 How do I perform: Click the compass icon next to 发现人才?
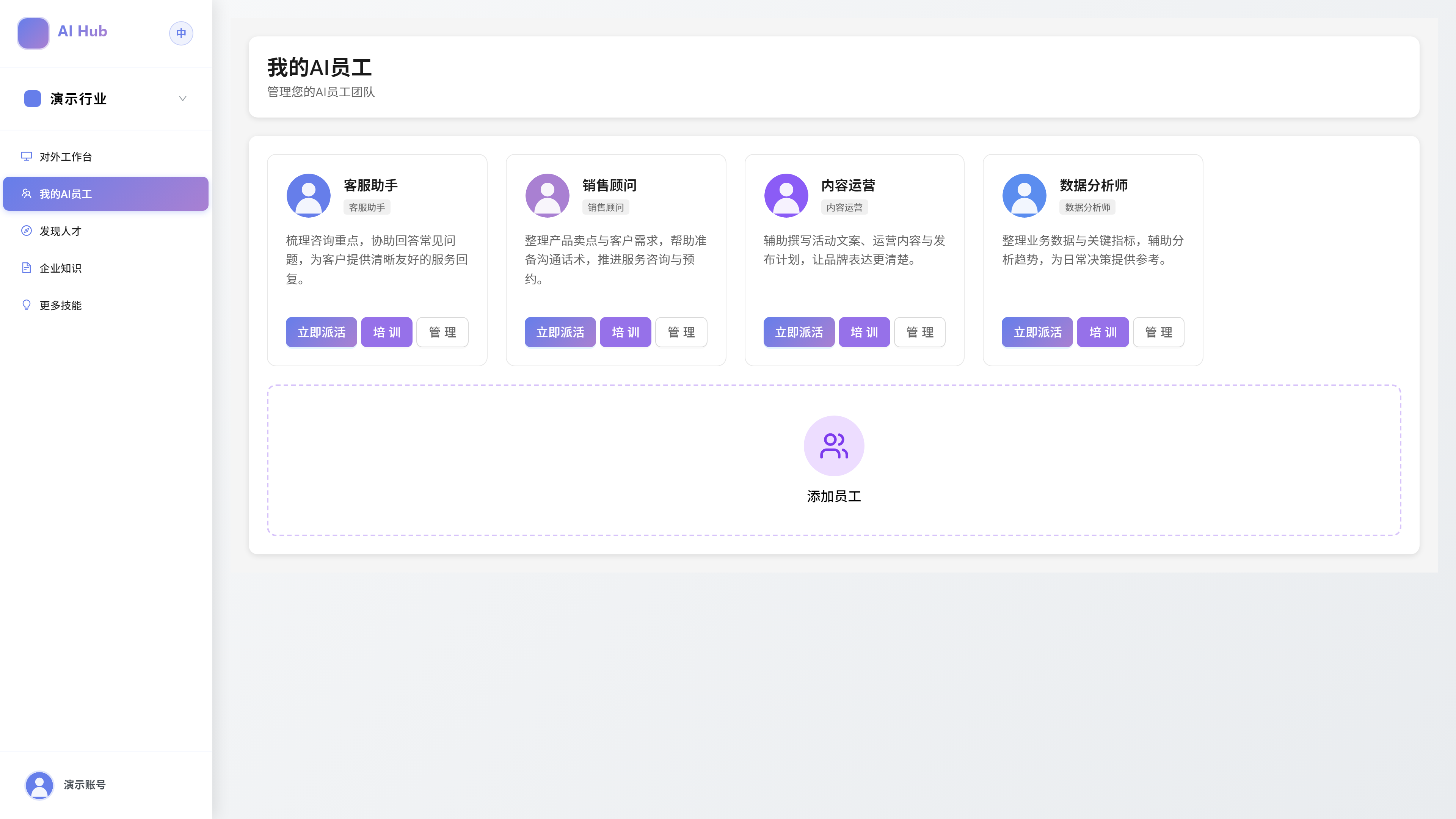(x=27, y=231)
